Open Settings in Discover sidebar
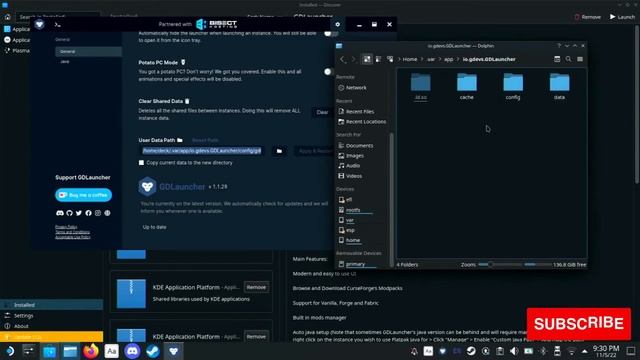 point(51,316)
